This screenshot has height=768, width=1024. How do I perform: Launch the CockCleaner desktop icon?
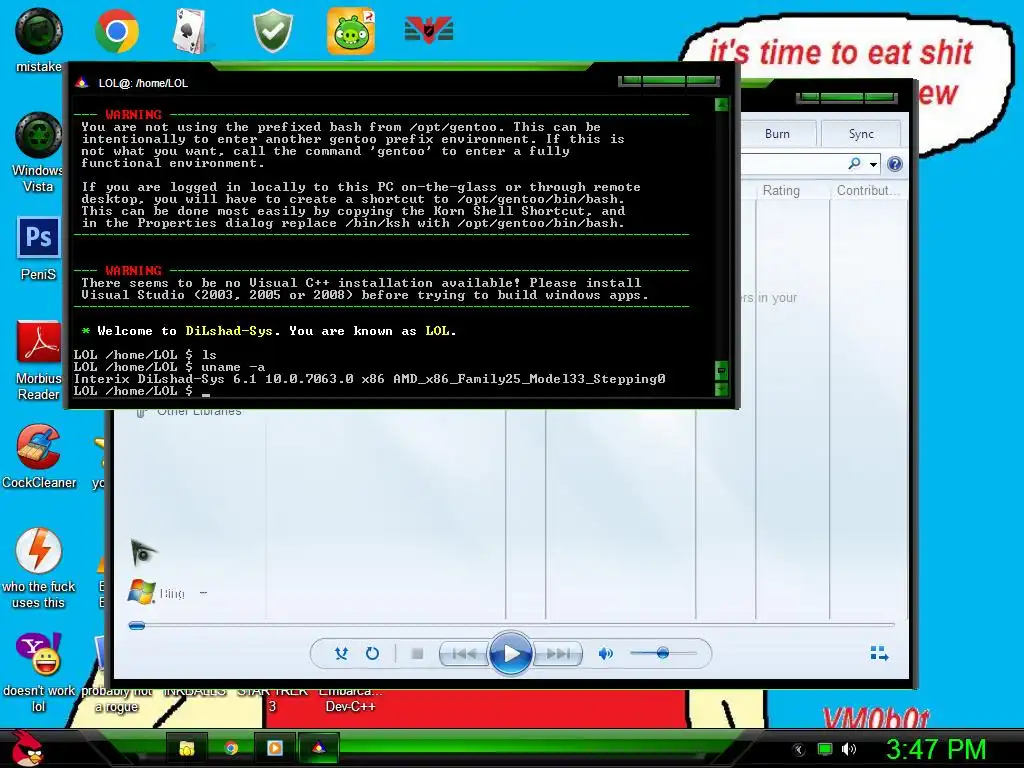[39, 456]
